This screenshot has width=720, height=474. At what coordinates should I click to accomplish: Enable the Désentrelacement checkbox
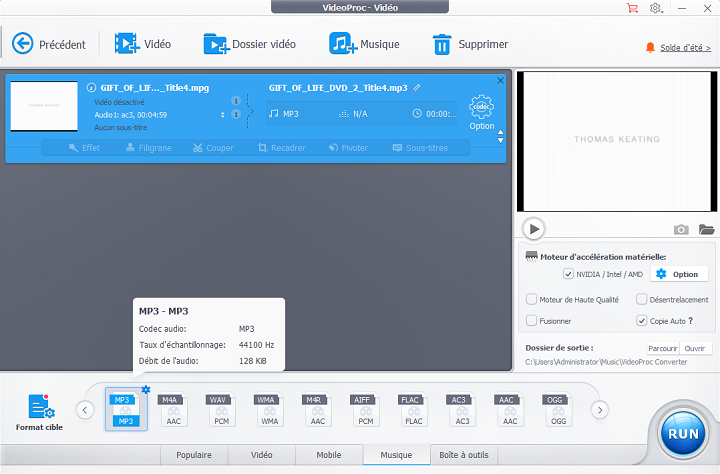[x=641, y=299]
